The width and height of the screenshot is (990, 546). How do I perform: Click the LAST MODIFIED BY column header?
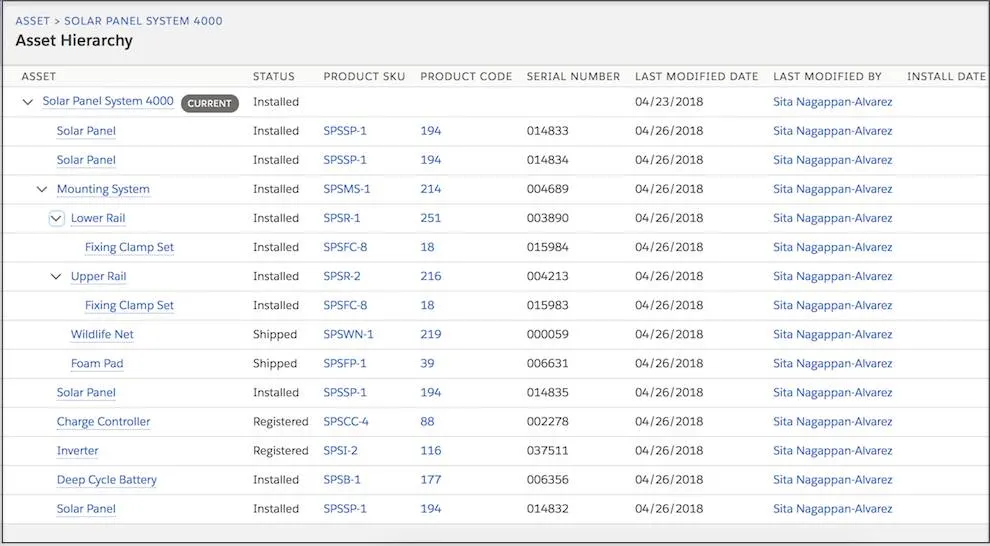(x=827, y=76)
